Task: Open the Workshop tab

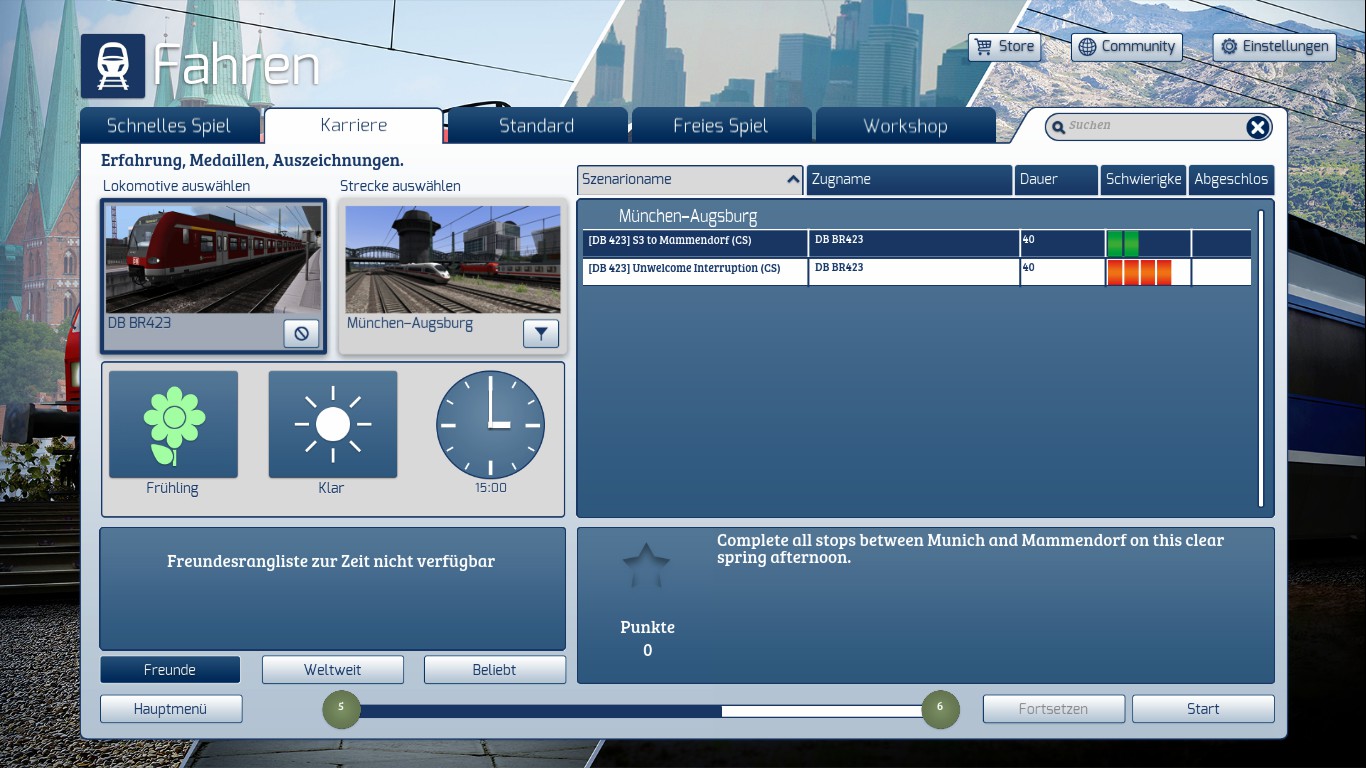Action: point(905,126)
